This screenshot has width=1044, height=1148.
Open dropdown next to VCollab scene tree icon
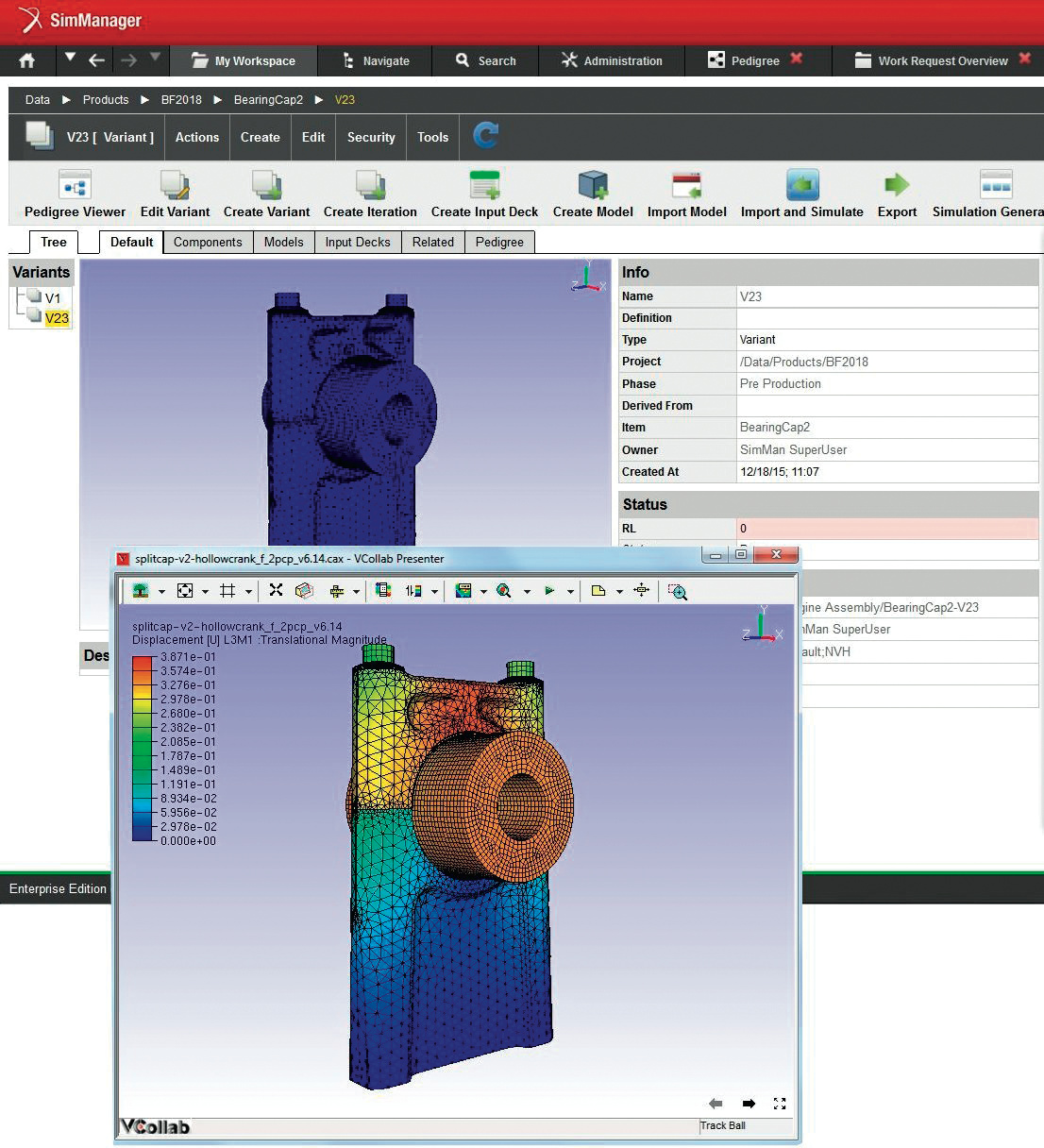click(161, 592)
